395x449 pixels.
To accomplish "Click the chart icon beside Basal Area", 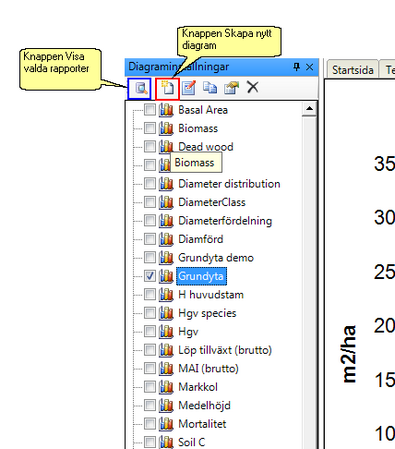I will coord(166,110).
